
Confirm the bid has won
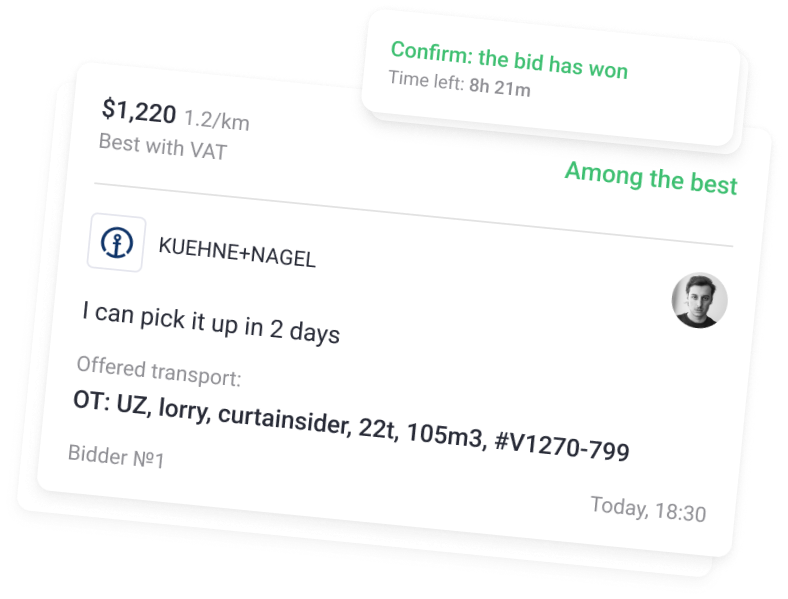pos(509,60)
